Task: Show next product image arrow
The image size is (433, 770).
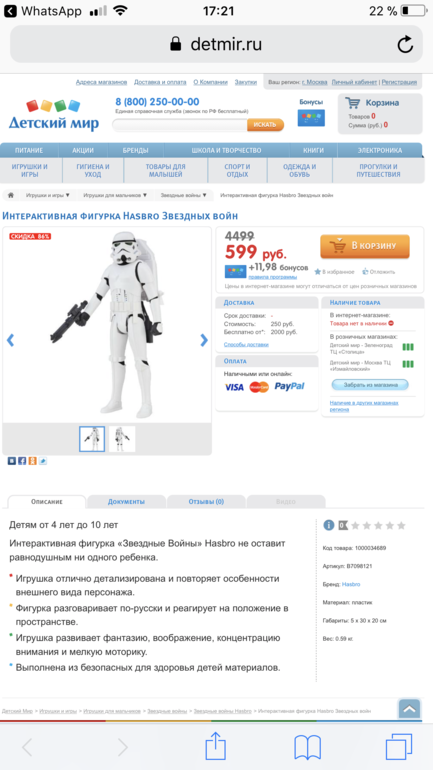Action: [204, 340]
